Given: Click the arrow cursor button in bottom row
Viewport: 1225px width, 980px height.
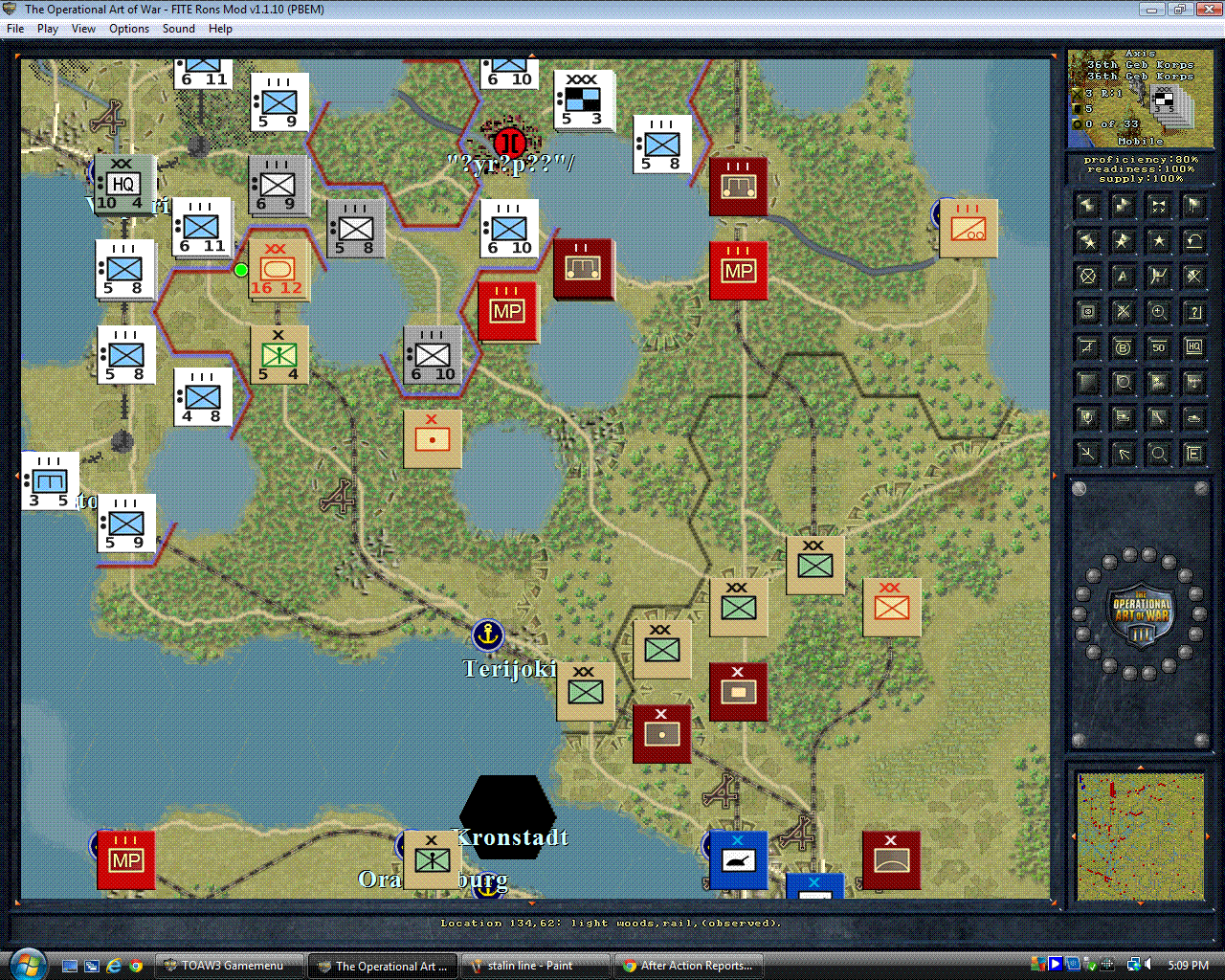Looking at the screenshot, I should tap(1124, 454).
